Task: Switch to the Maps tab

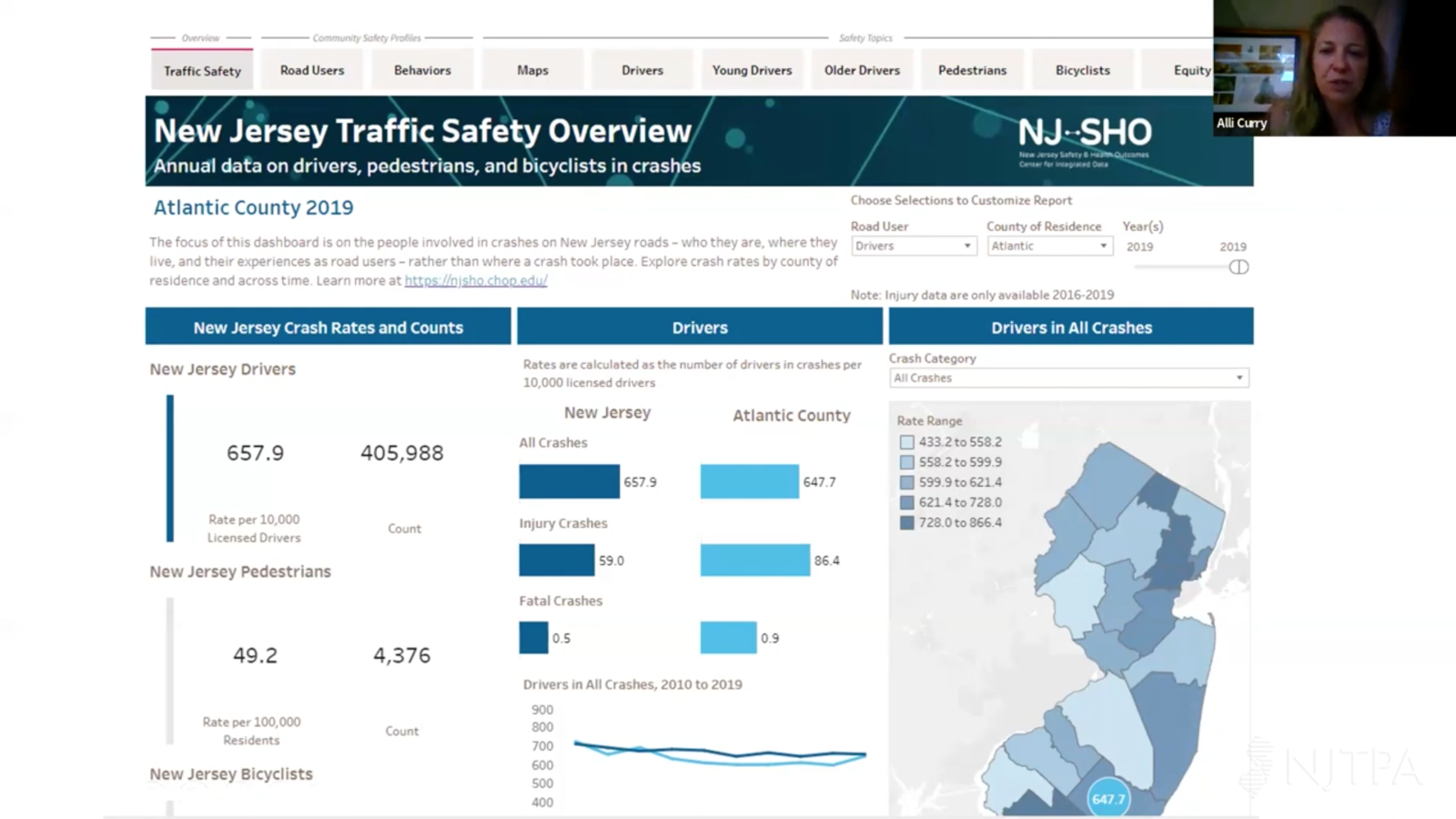Action: (x=532, y=69)
